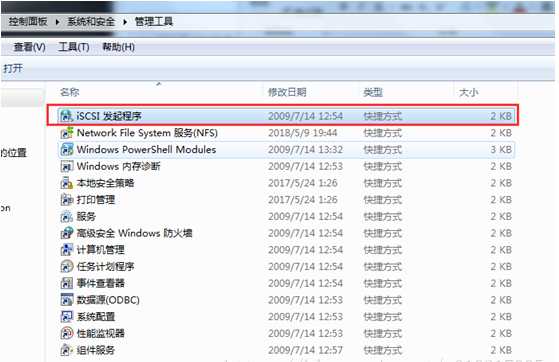Click the 系统配置 name

pyautogui.click(x=96, y=317)
